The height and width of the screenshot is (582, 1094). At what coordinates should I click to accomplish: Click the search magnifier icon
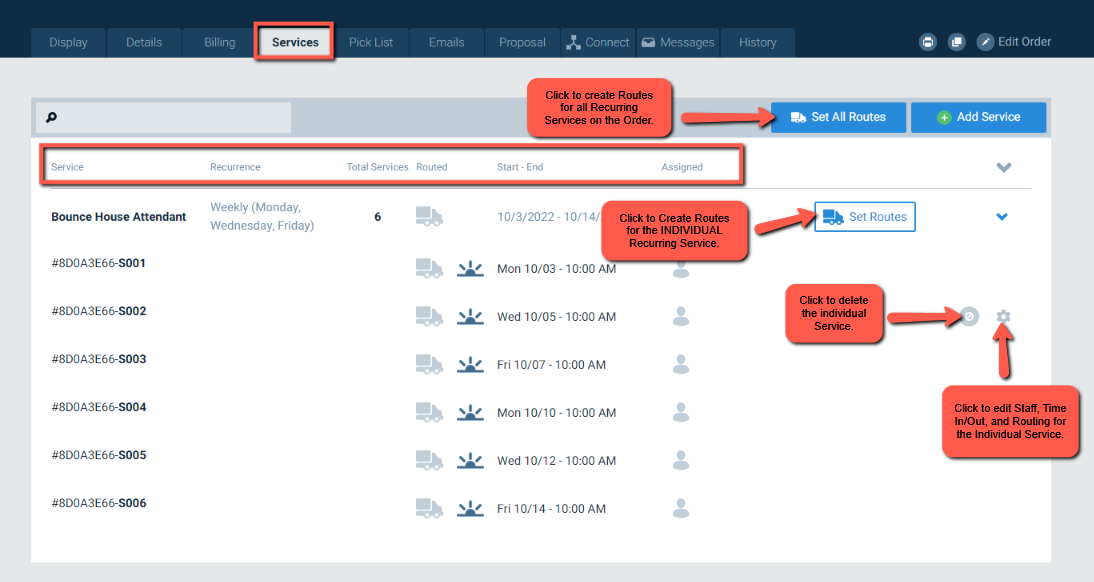click(x=51, y=117)
